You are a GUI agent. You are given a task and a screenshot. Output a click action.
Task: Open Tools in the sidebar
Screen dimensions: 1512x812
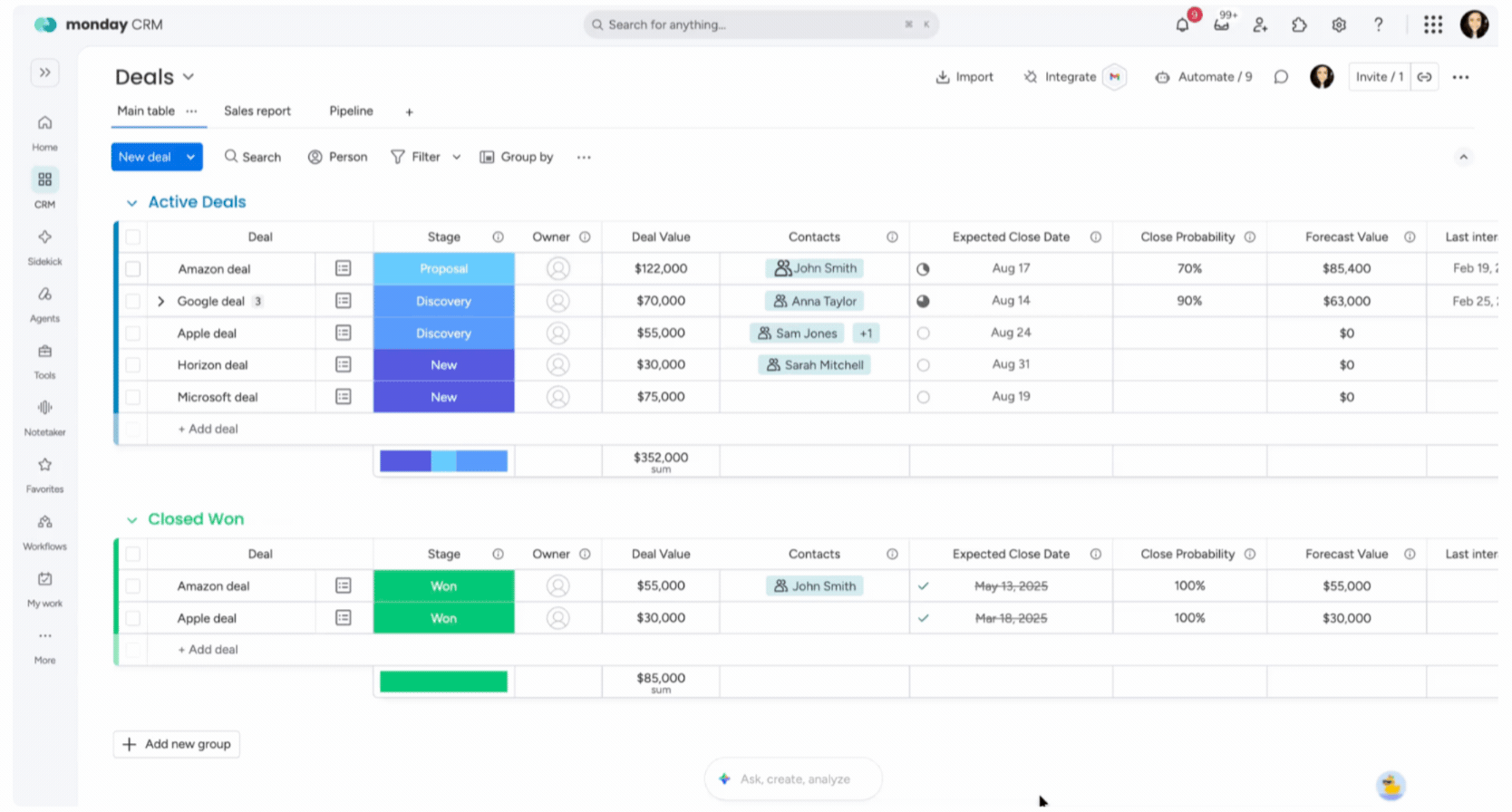tap(44, 361)
